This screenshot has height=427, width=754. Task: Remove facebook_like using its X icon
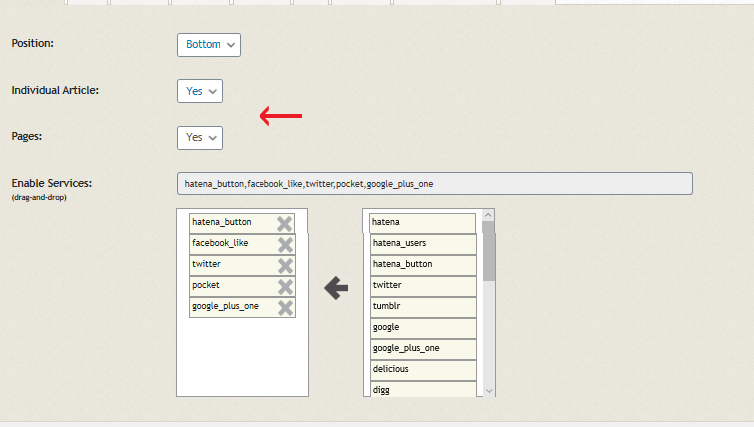point(285,245)
